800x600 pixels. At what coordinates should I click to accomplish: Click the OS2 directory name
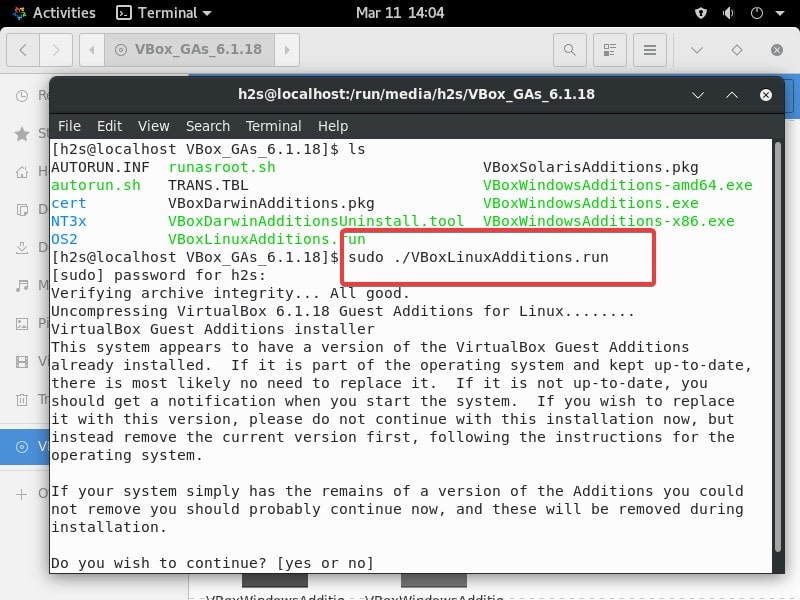(64, 239)
